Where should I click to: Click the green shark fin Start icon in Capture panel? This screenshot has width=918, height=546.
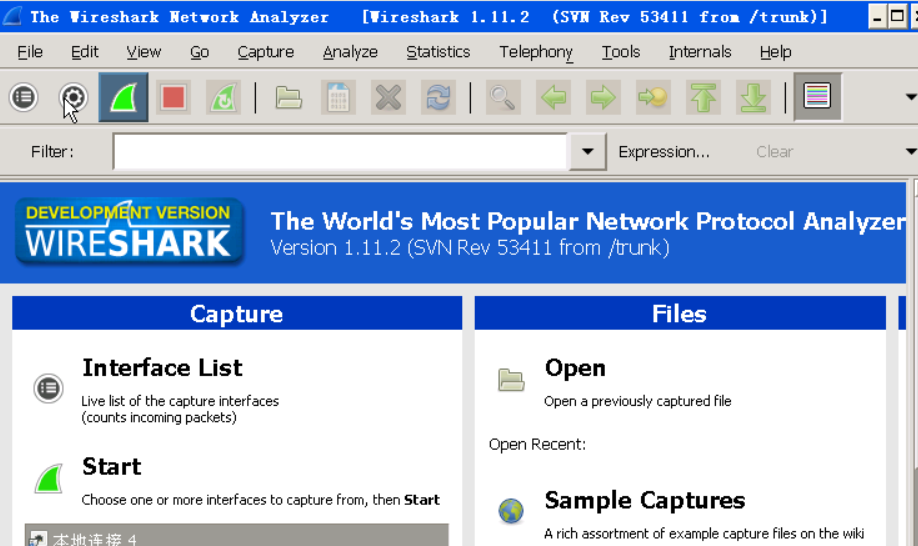49,479
